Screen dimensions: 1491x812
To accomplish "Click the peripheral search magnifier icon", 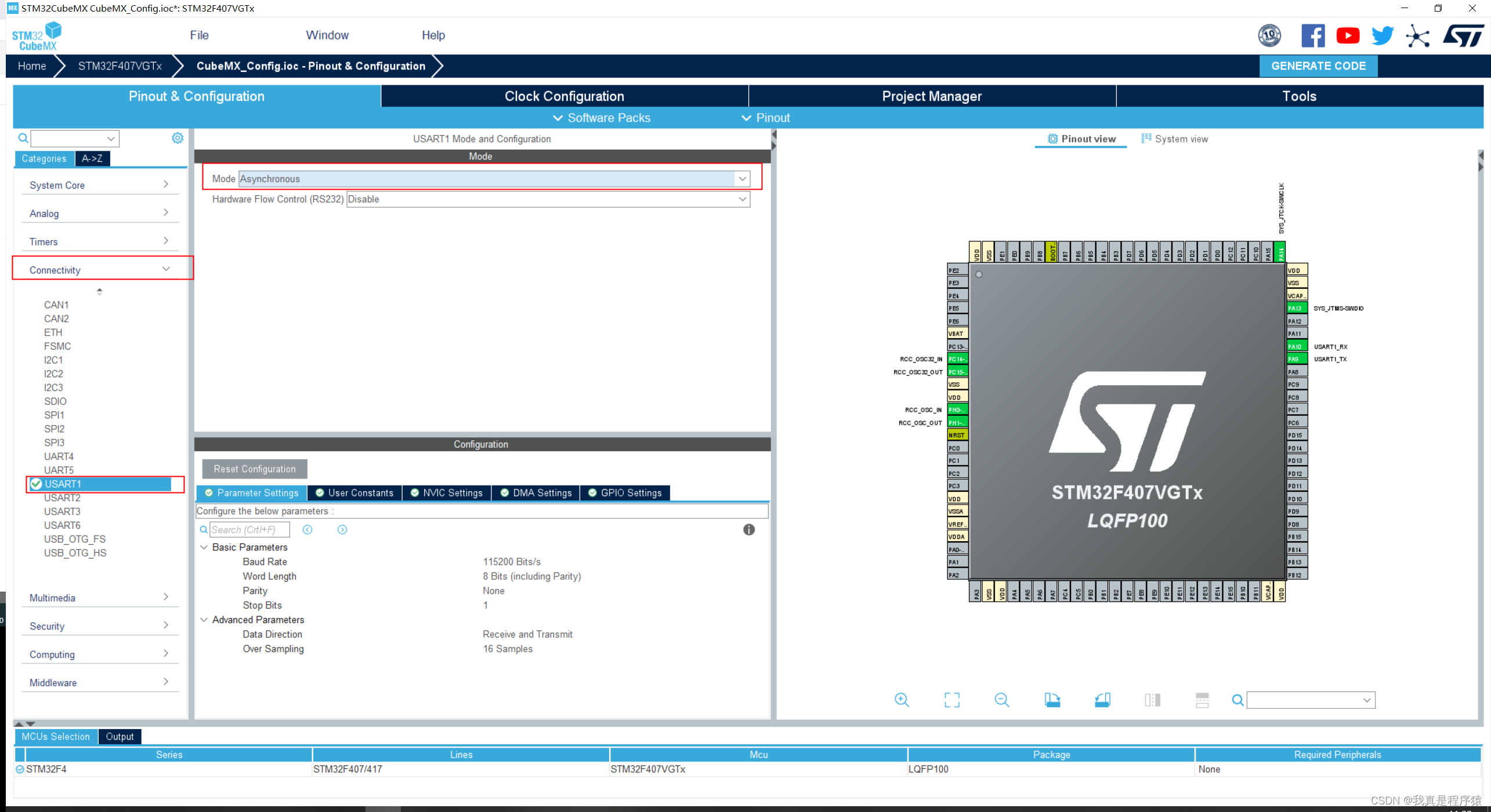I will tap(23, 138).
